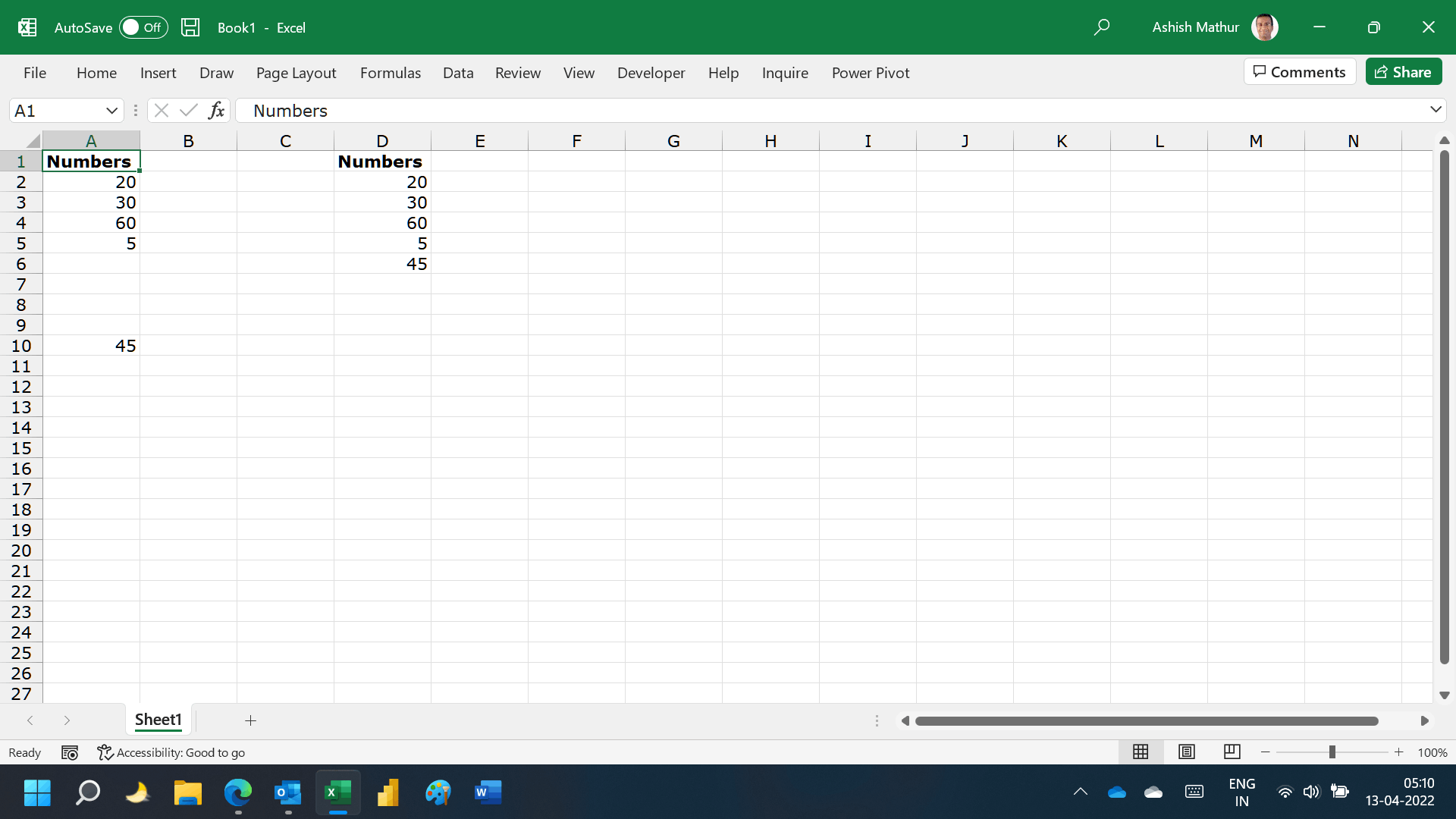
Task: Switch to the Home tab
Action: pyautogui.click(x=96, y=73)
